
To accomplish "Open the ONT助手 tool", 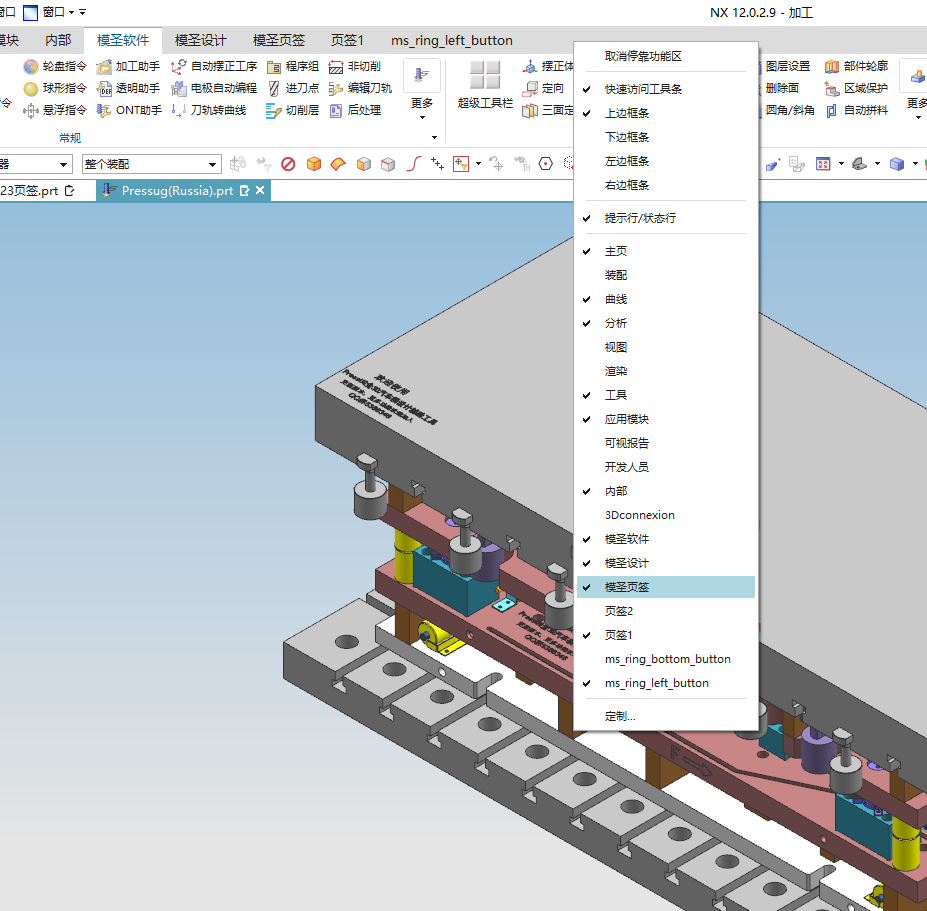I will 129,110.
